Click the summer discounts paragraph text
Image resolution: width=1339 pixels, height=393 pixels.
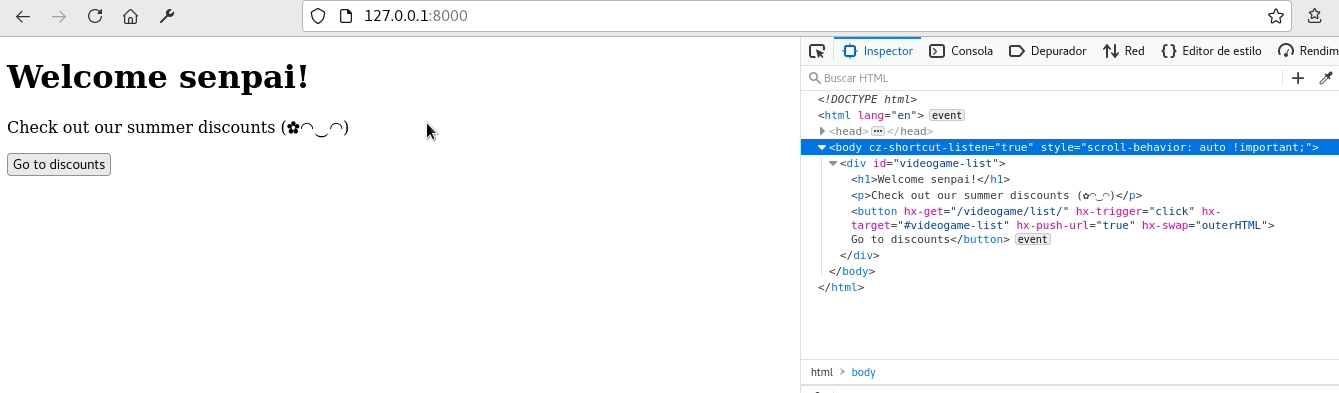(178, 127)
